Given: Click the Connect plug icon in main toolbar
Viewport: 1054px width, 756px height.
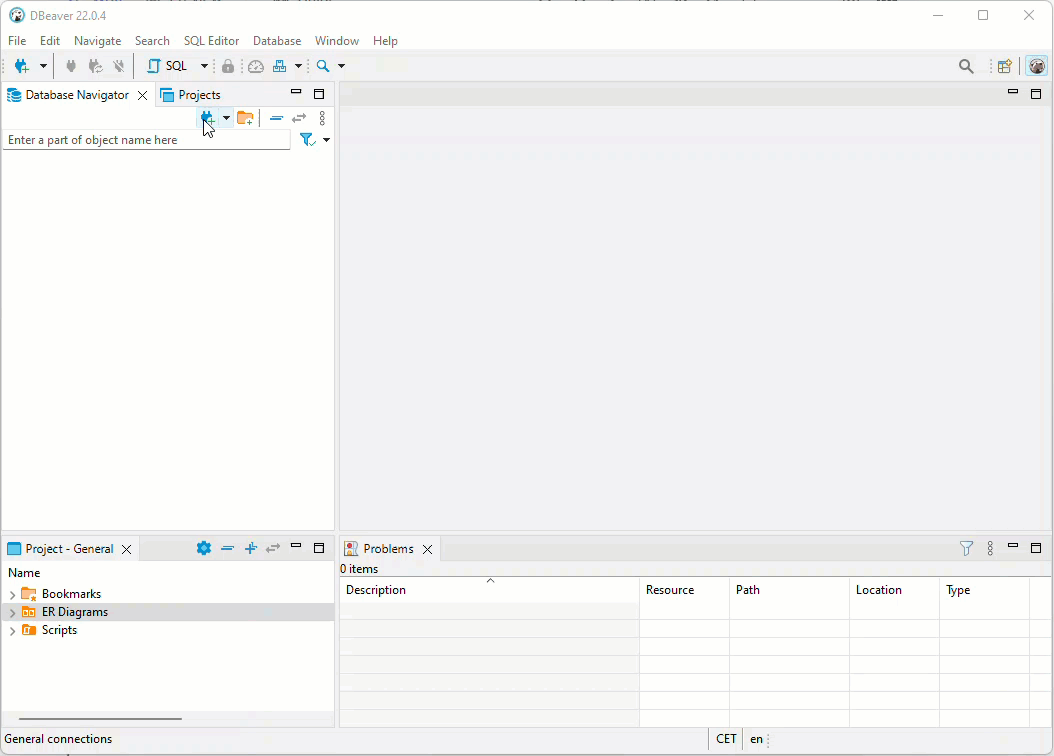Looking at the screenshot, I should pos(71,66).
